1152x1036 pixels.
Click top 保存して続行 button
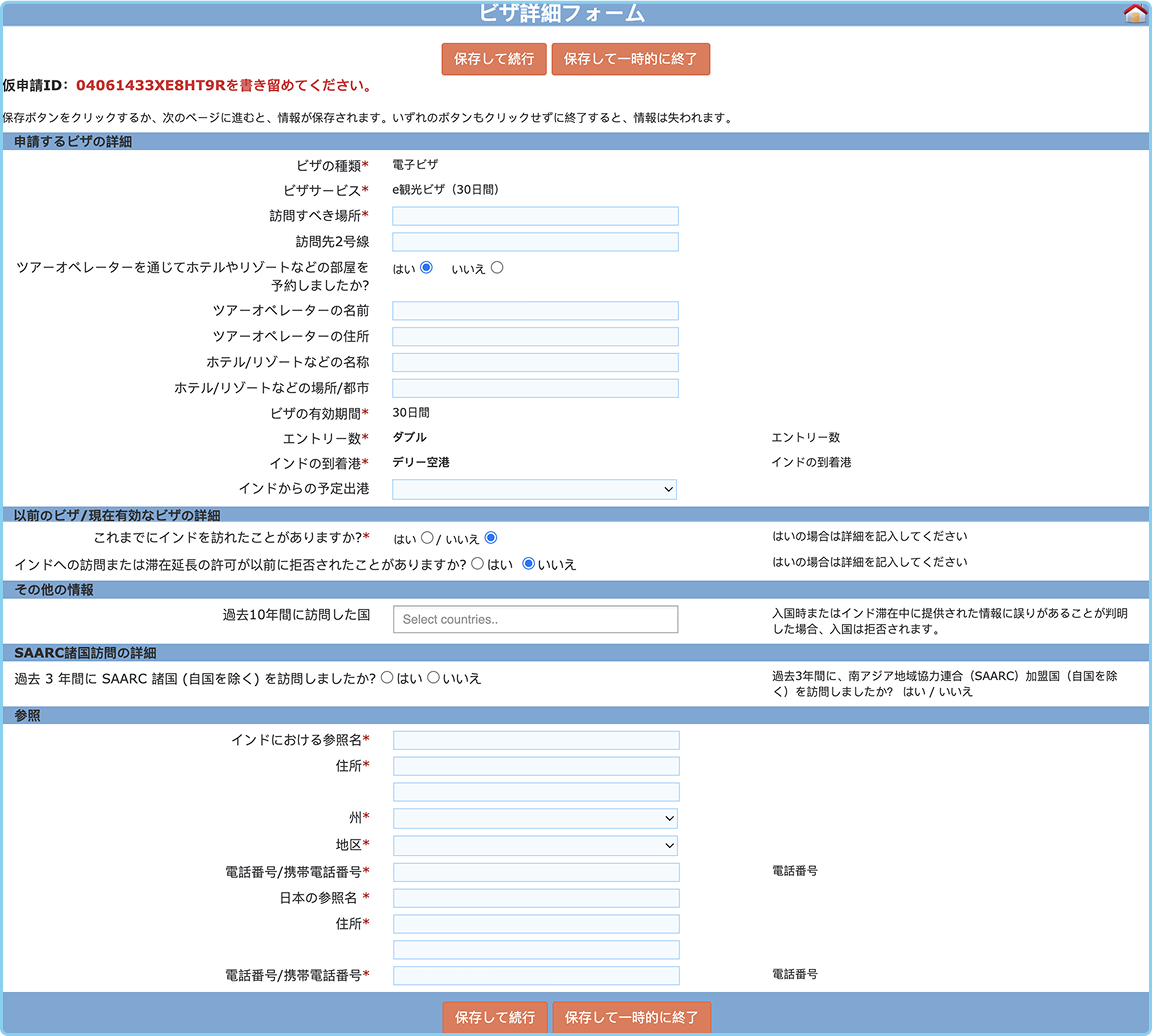(x=494, y=59)
